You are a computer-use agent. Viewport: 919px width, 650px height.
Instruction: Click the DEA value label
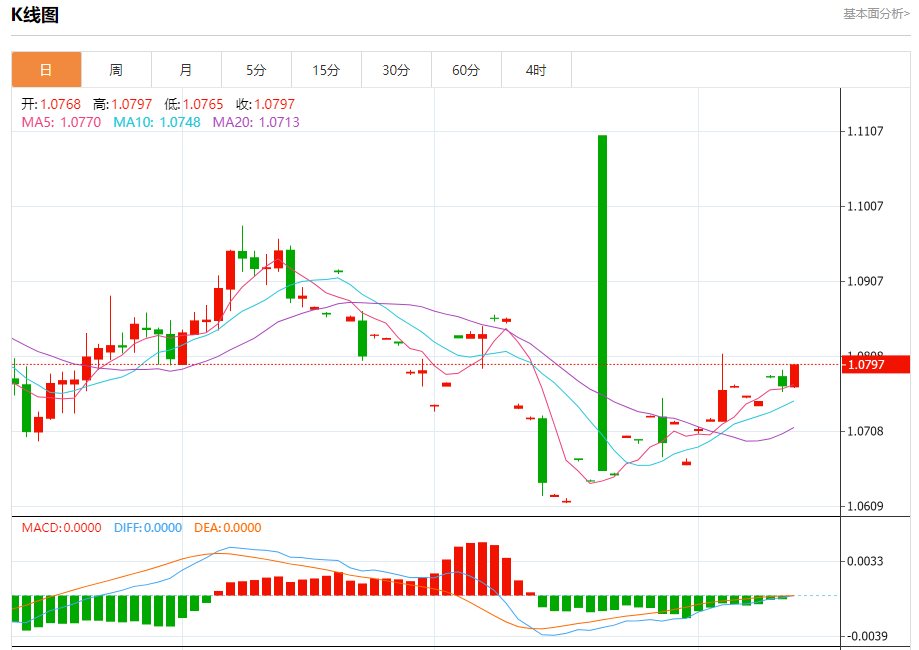(227, 528)
